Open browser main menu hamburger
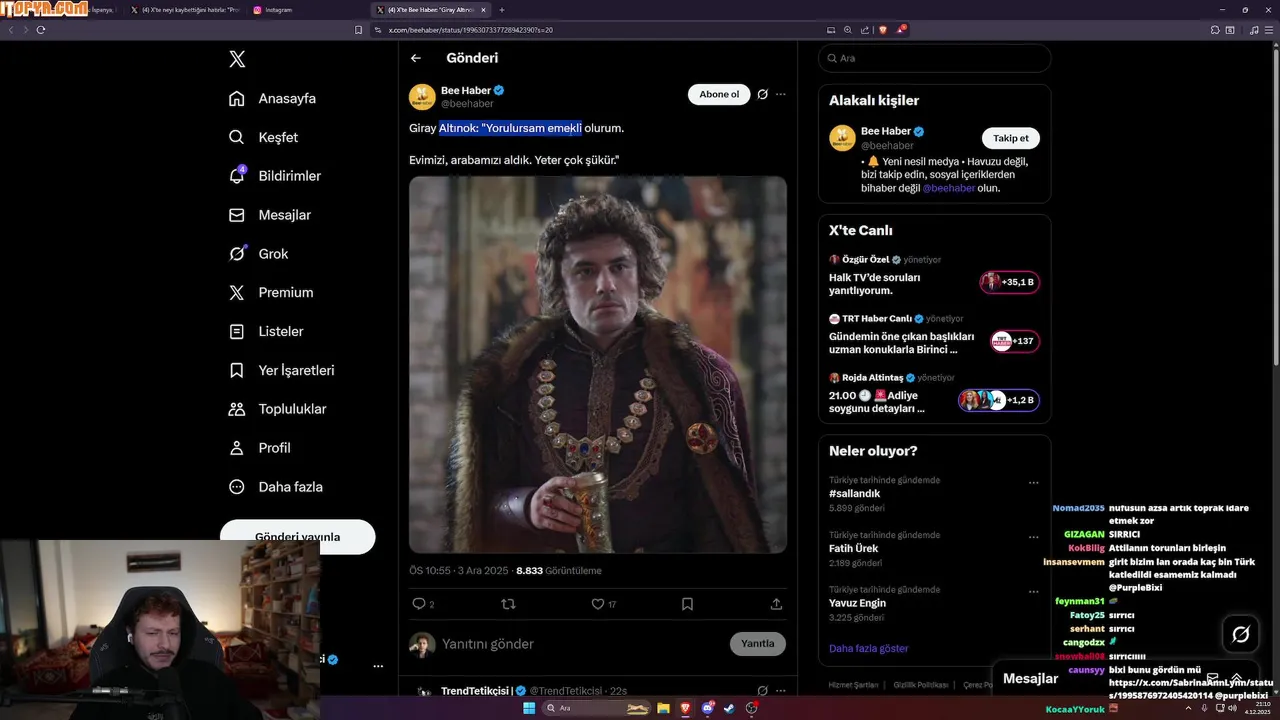Viewport: 1280px width, 720px height. (1268, 30)
